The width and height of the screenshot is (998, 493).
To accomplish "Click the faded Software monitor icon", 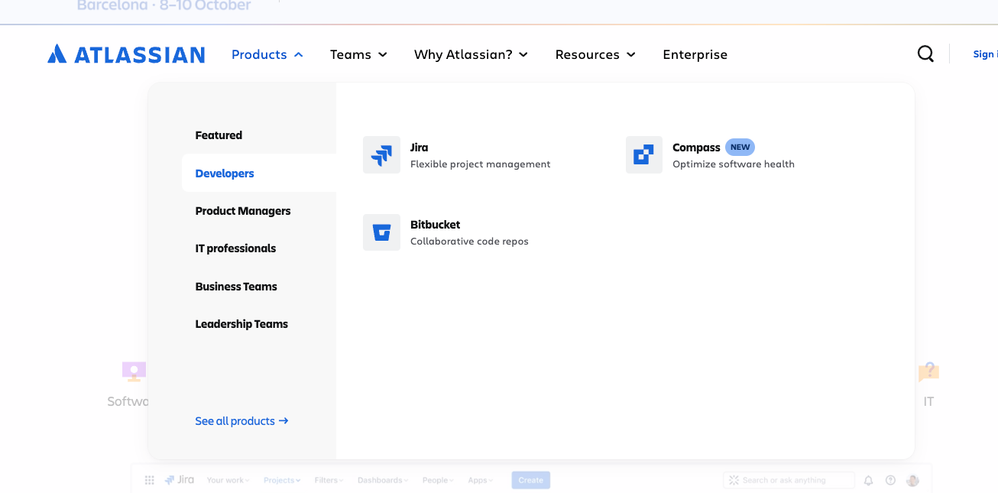I will click(134, 371).
